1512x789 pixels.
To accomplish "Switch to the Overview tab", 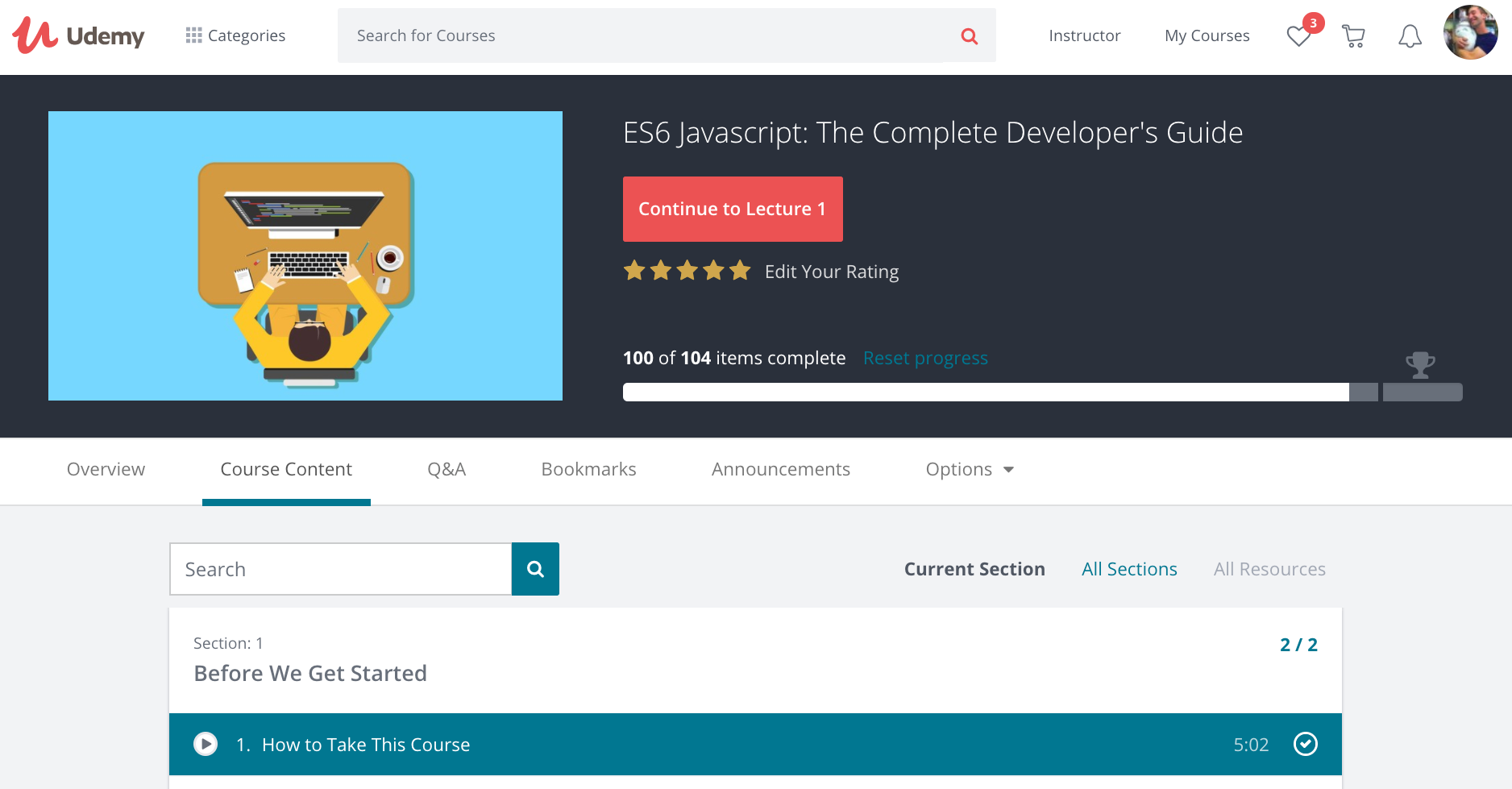I will click(106, 469).
